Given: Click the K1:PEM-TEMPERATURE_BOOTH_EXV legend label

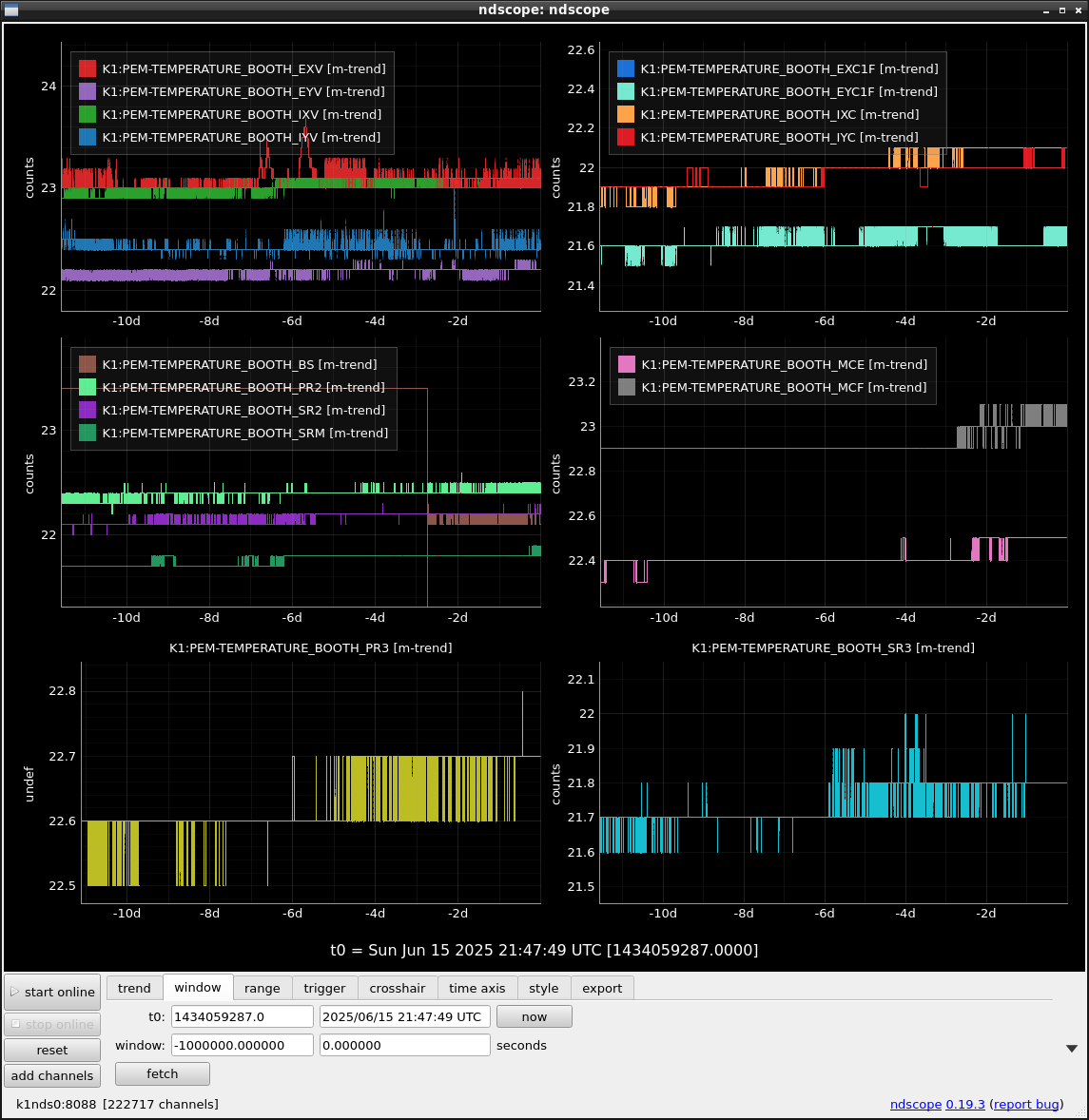Looking at the screenshot, I should point(243,68).
